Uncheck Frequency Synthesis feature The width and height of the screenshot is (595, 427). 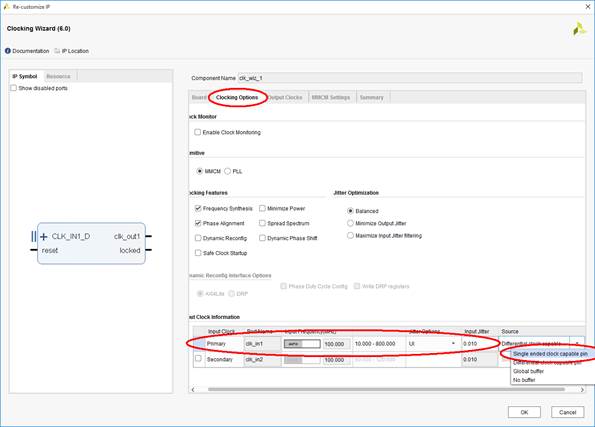[x=198, y=208]
